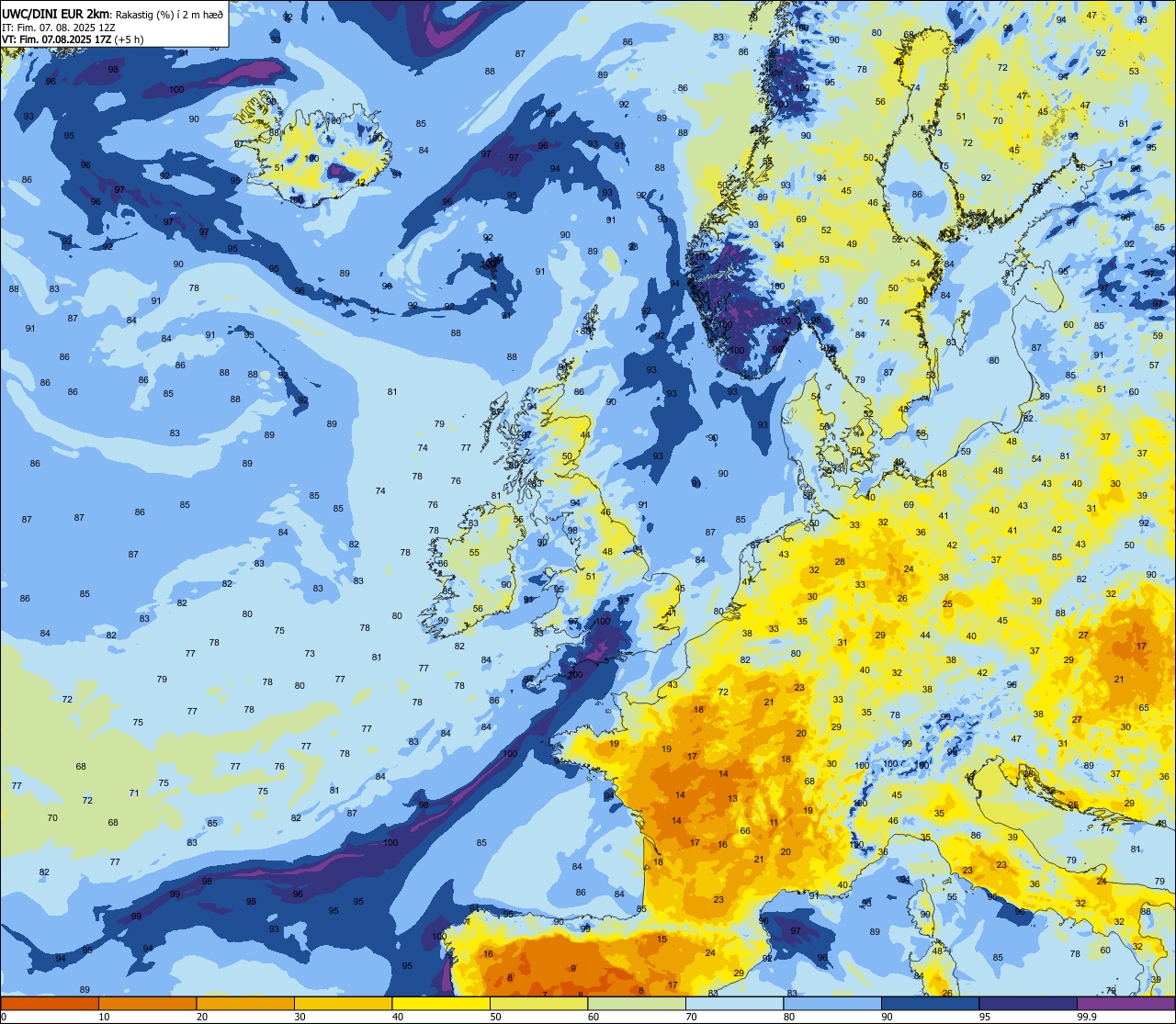
Task: Click the legend scale label "70"
Action: click(x=691, y=1017)
